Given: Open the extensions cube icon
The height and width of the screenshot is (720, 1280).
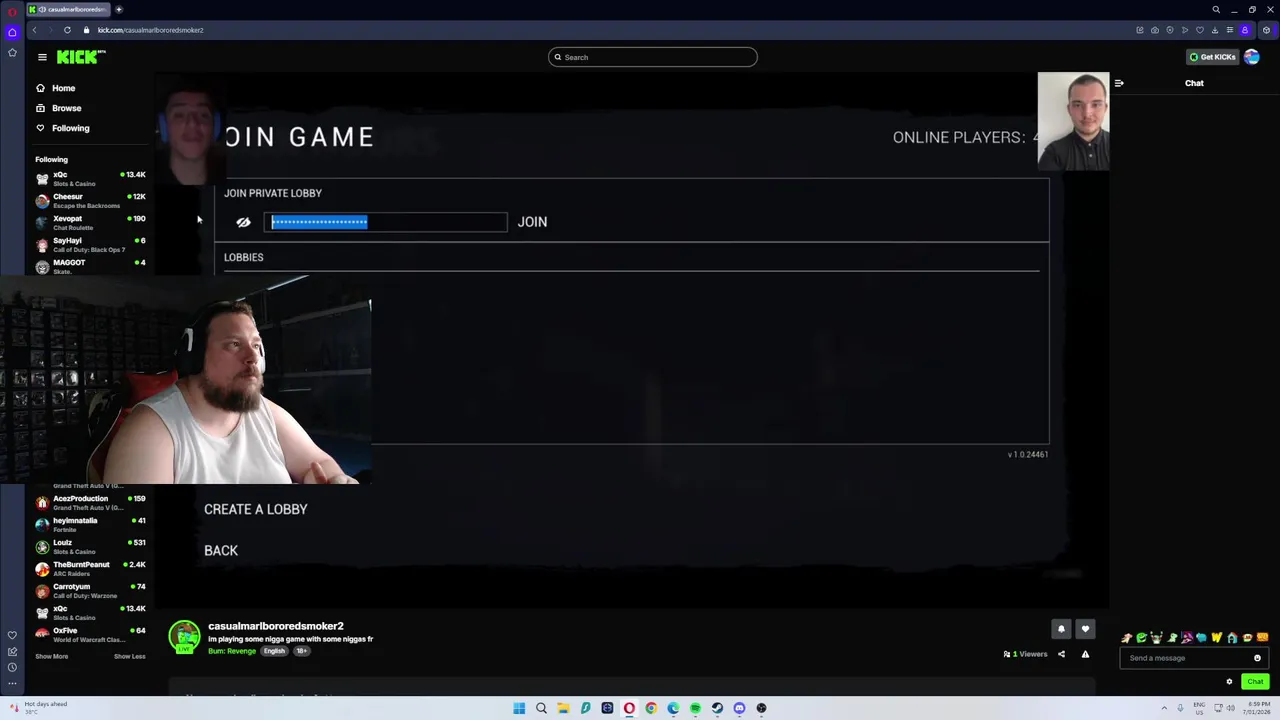Looking at the screenshot, I should click(1266, 30).
